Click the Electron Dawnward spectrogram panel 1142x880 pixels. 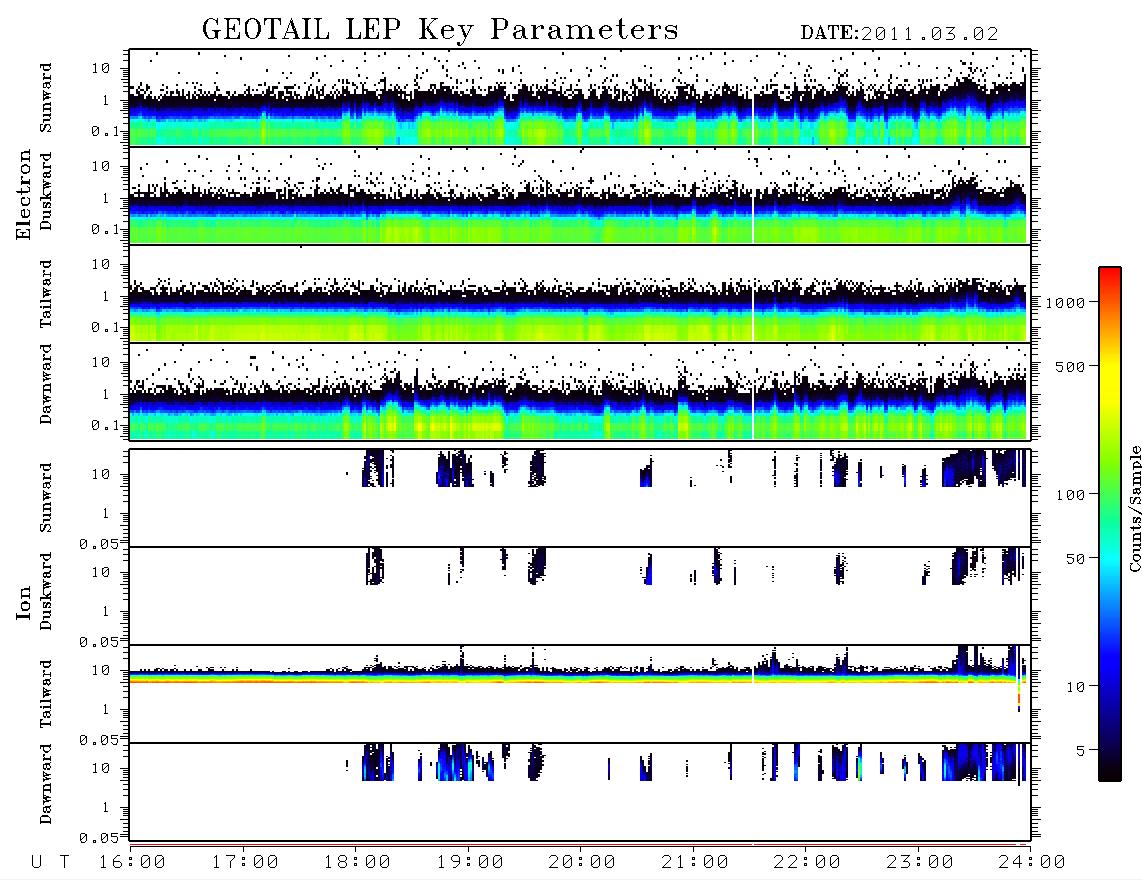tap(580, 392)
